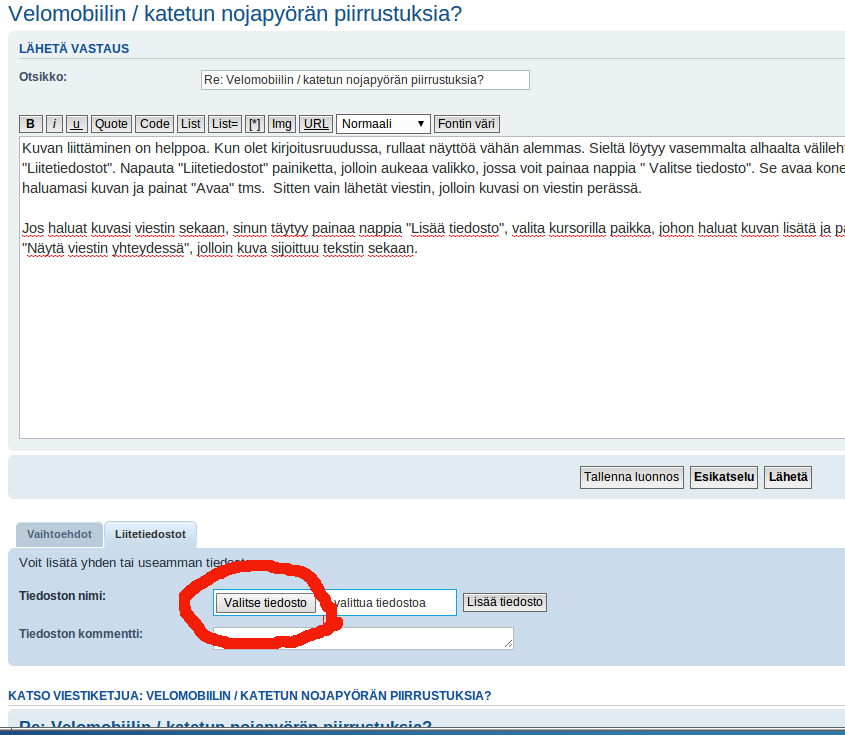Insert a URL tag

316,124
